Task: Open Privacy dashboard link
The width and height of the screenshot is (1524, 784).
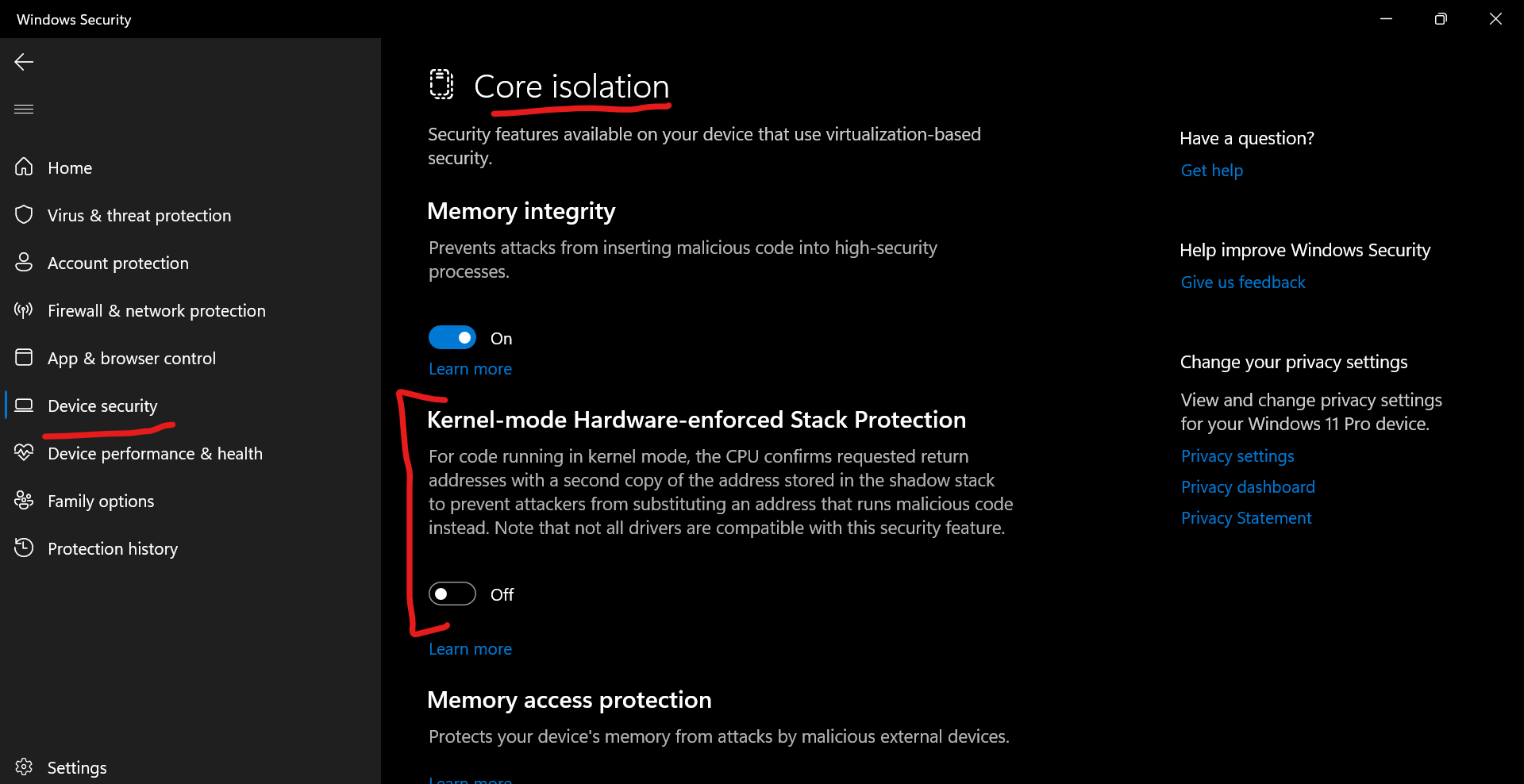Action: pyautogui.click(x=1247, y=486)
